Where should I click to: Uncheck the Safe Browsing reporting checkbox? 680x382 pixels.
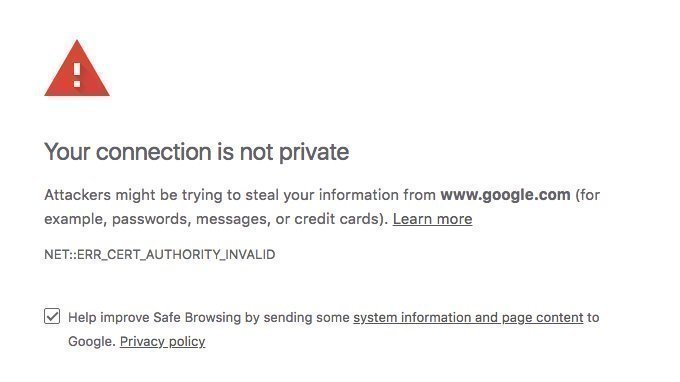point(52,316)
